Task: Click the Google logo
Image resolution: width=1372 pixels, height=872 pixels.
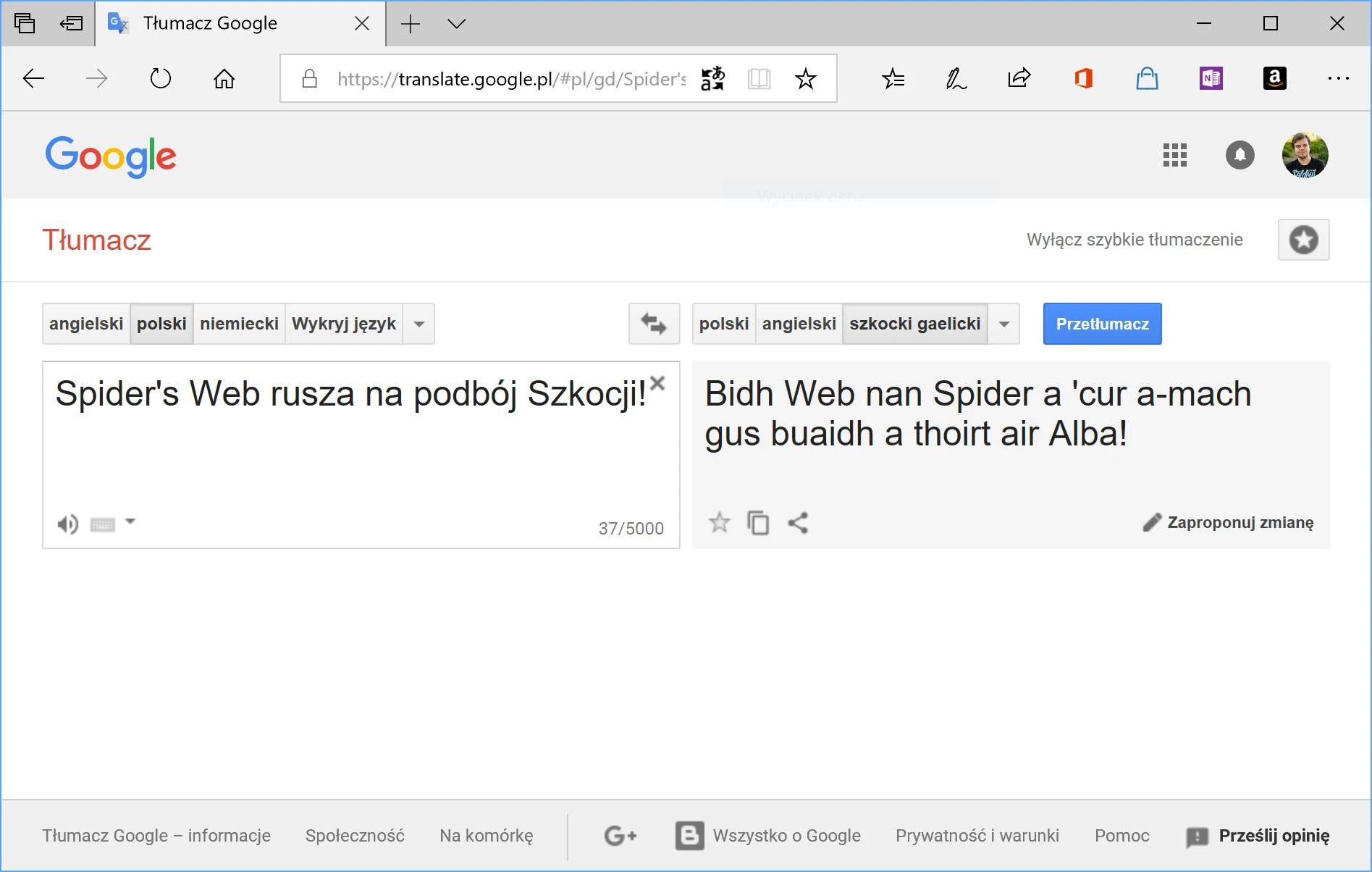Action: click(111, 156)
